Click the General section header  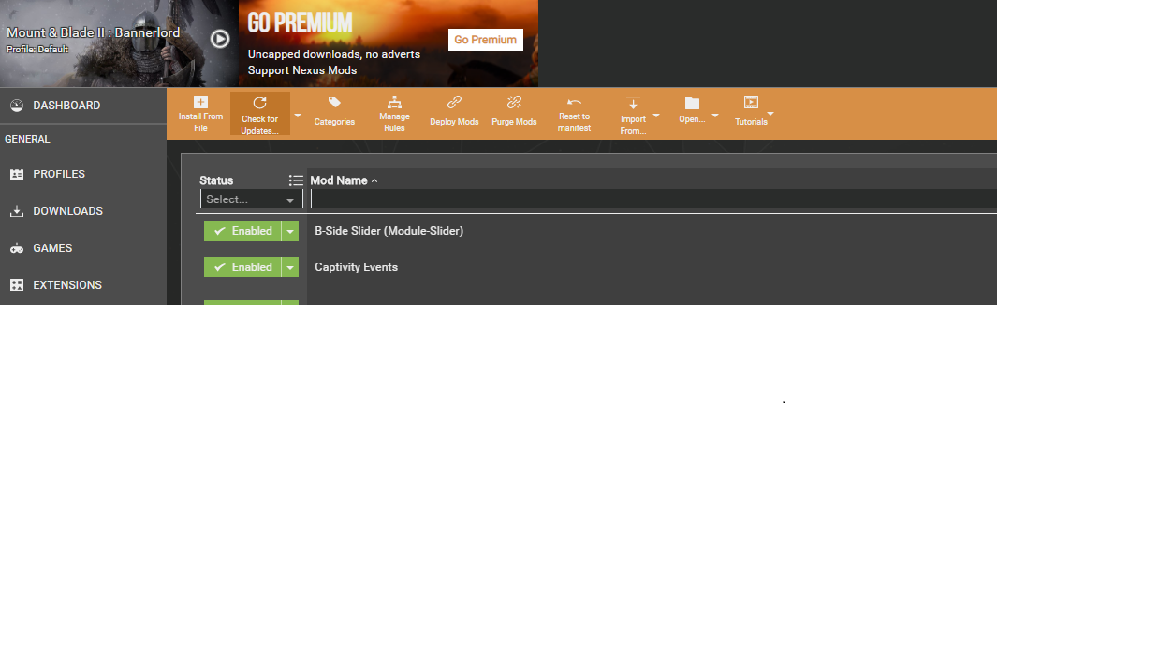click(28, 139)
